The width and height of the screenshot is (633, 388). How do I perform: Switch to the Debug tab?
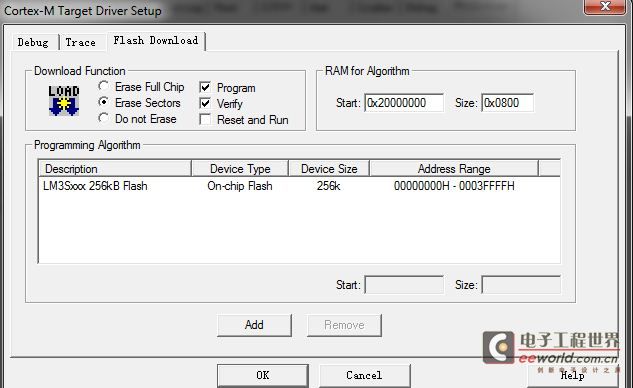tap(33, 42)
